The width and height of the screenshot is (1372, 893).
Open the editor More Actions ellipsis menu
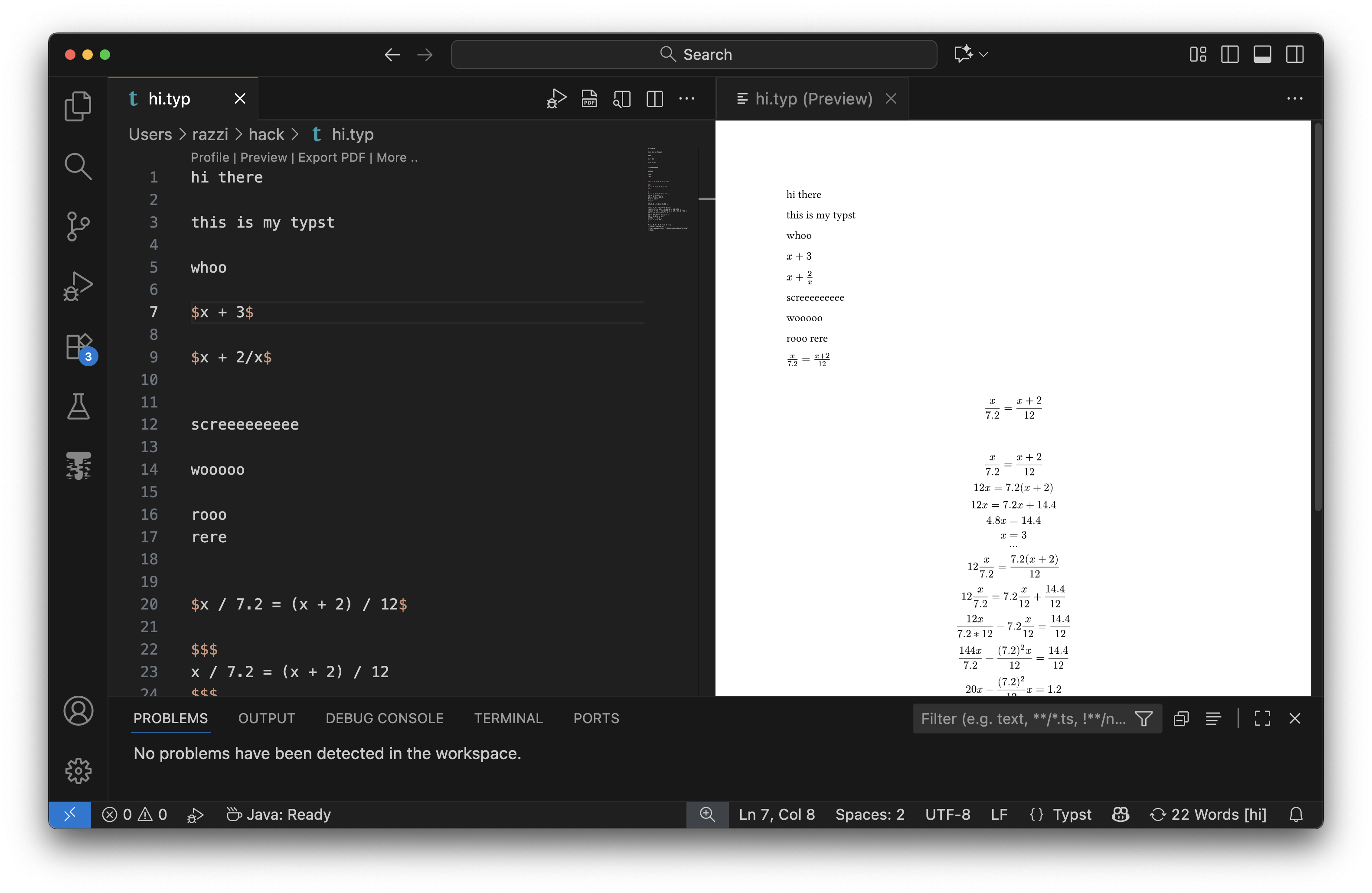pyautogui.click(x=686, y=99)
